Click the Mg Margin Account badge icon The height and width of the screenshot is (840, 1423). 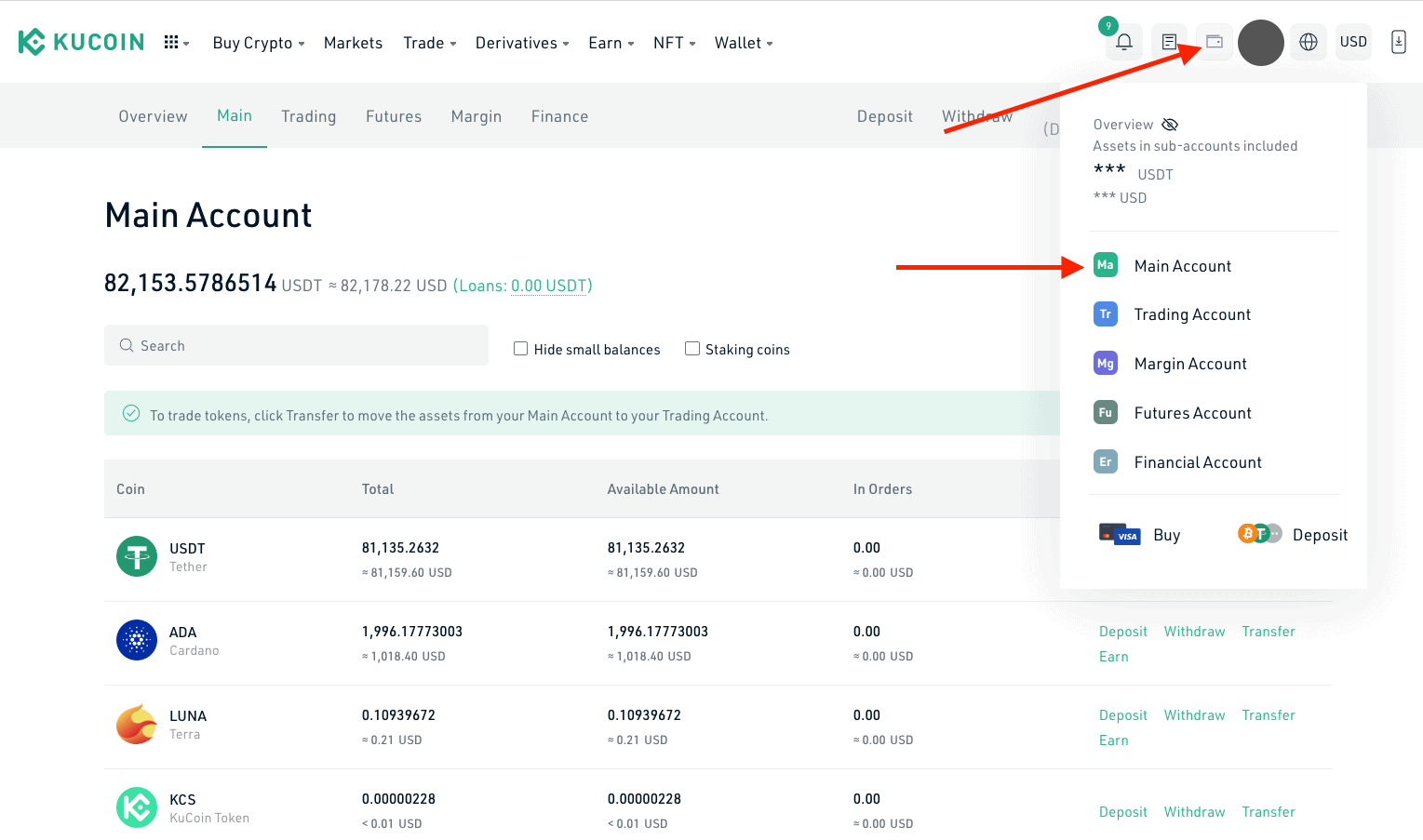[1106, 364]
